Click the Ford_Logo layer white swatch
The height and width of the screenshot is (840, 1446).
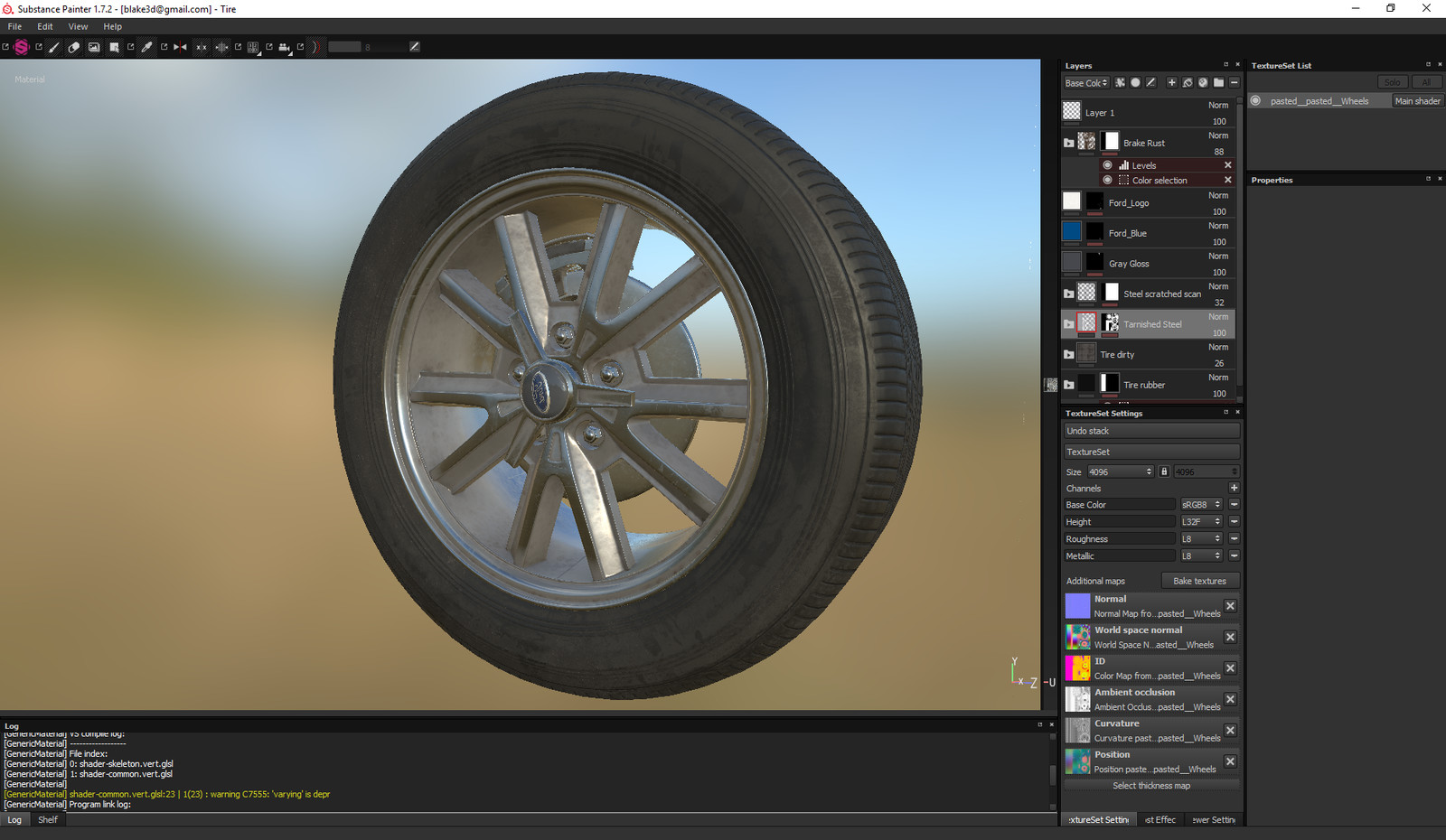(x=1072, y=201)
